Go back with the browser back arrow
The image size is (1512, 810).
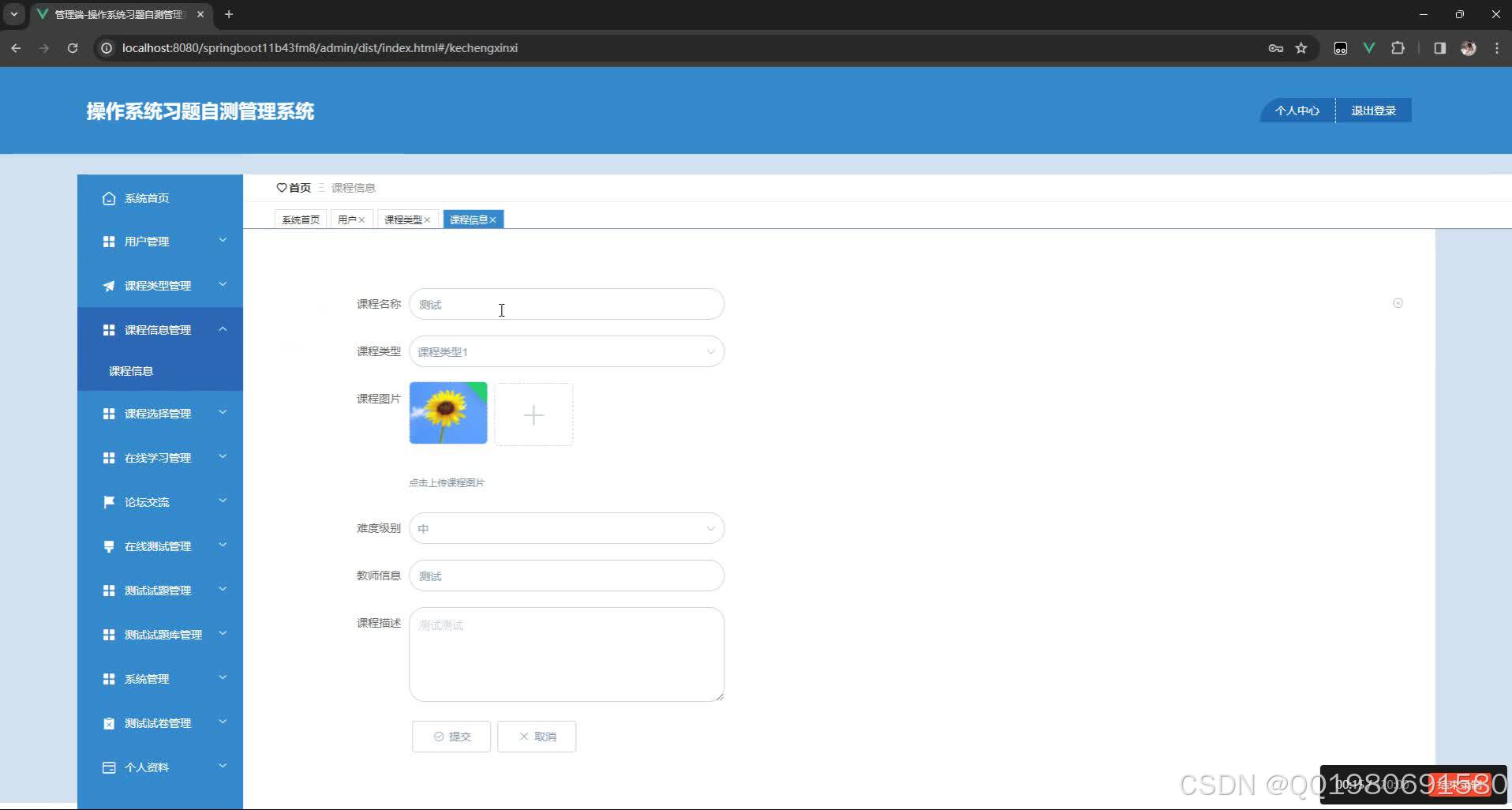[x=16, y=48]
